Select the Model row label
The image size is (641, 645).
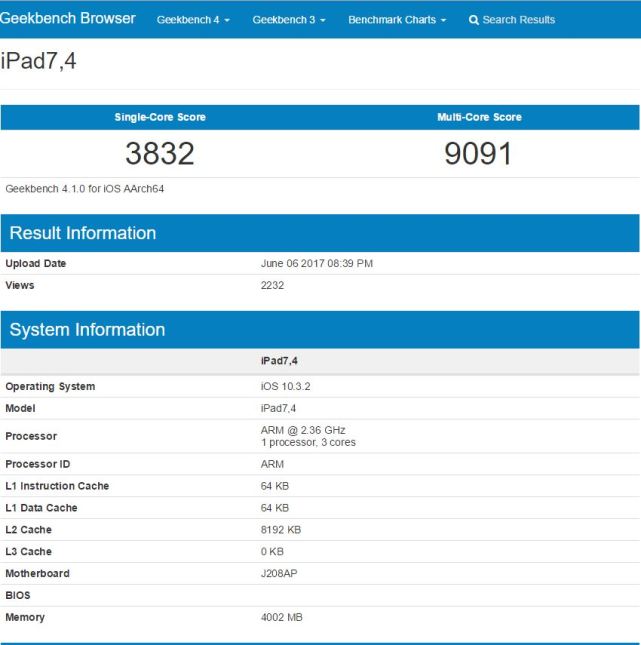point(20,408)
